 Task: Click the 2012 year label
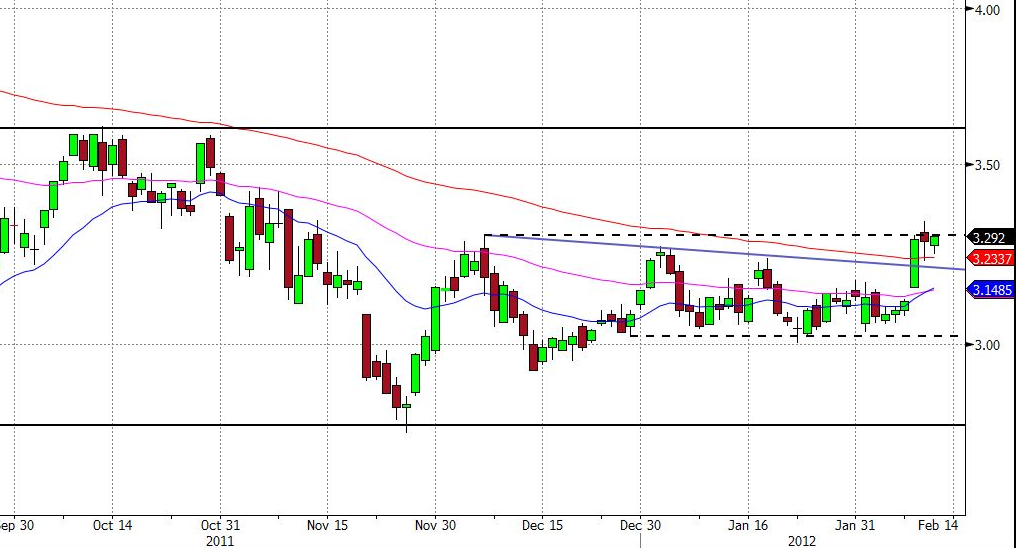coord(802,540)
